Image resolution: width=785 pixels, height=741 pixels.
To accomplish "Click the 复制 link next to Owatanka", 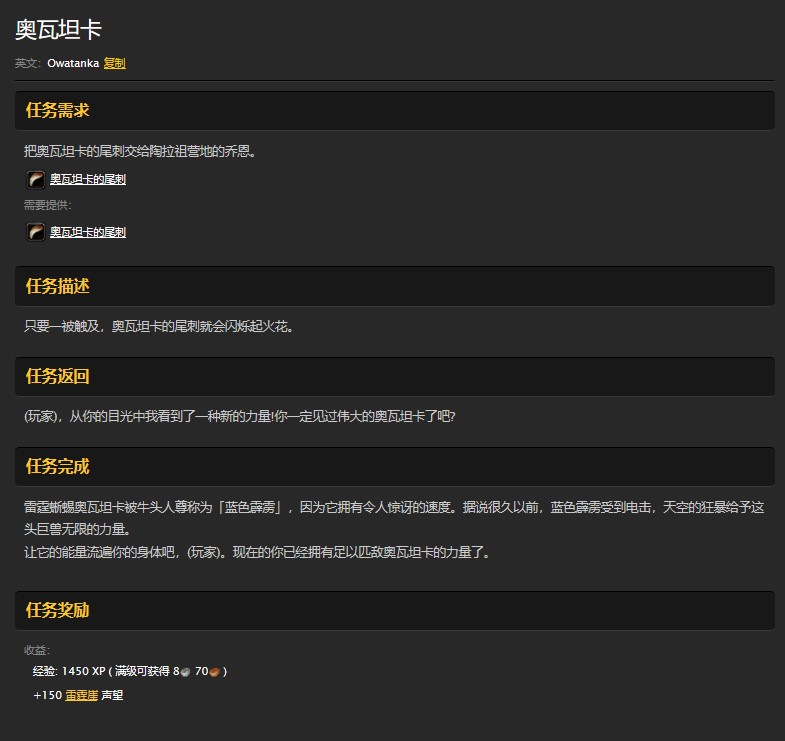I will point(114,63).
